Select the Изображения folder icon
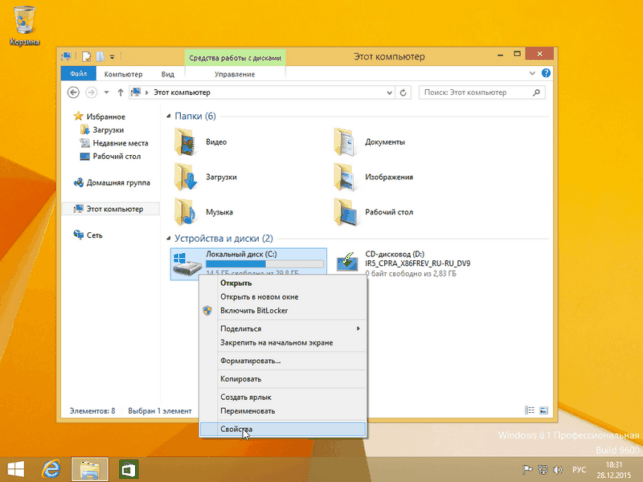This screenshot has height=482, width=643. 345,177
